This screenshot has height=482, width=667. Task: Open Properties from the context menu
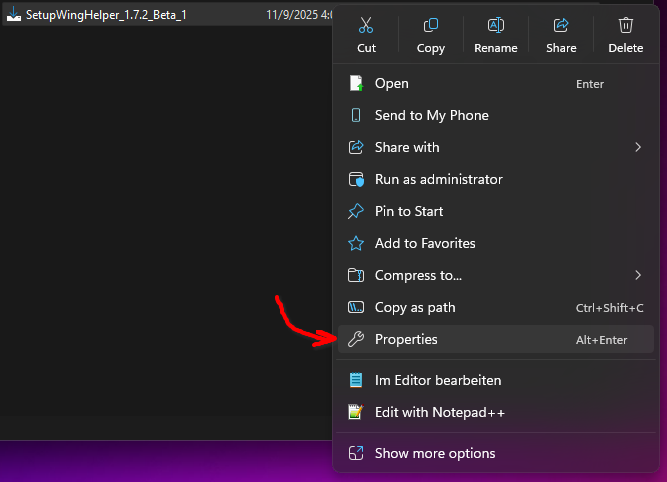point(406,339)
